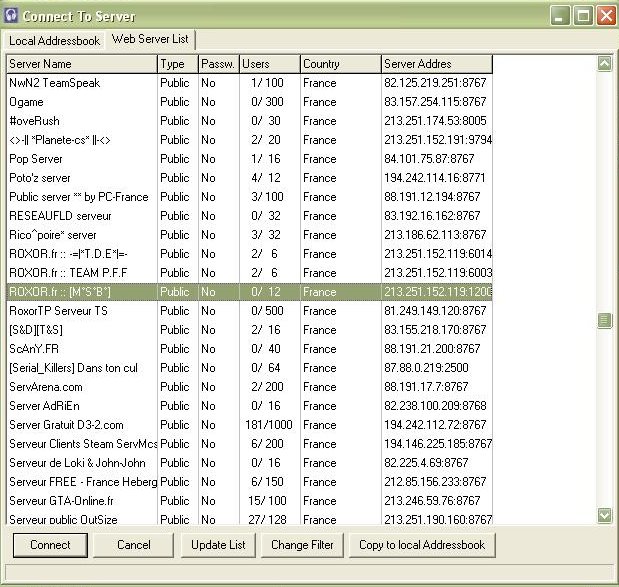Click address 82.238.100.209:8768
Screen dimensions: 619x587
(435, 406)
